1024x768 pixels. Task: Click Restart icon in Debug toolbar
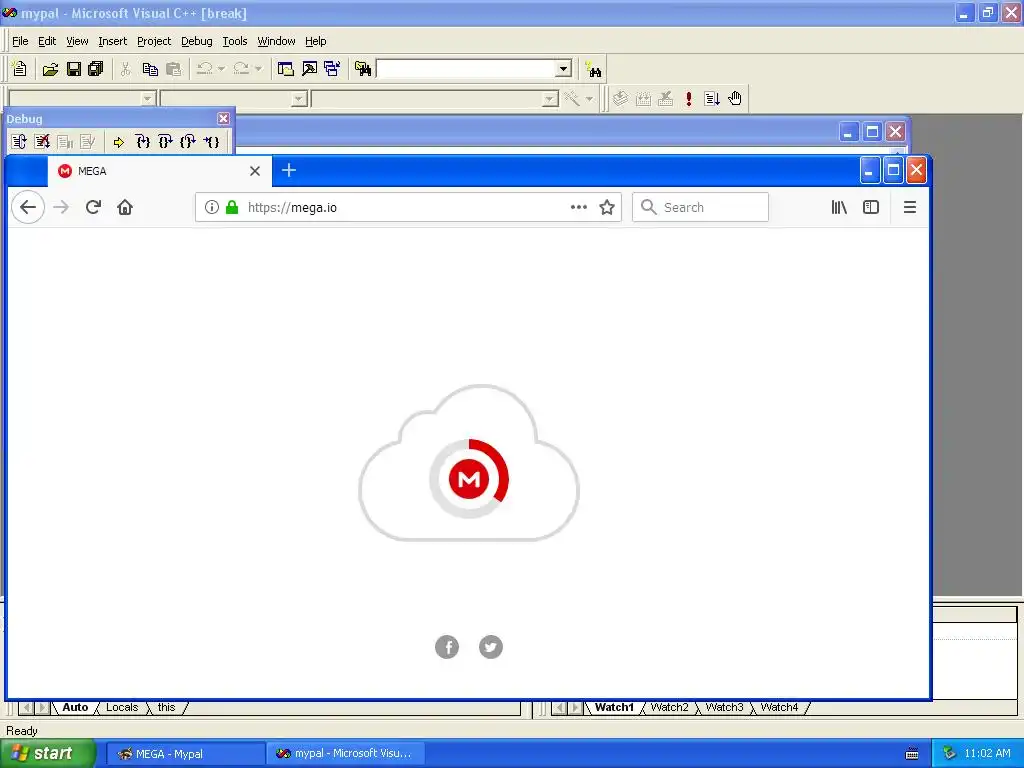pos(19,142)
